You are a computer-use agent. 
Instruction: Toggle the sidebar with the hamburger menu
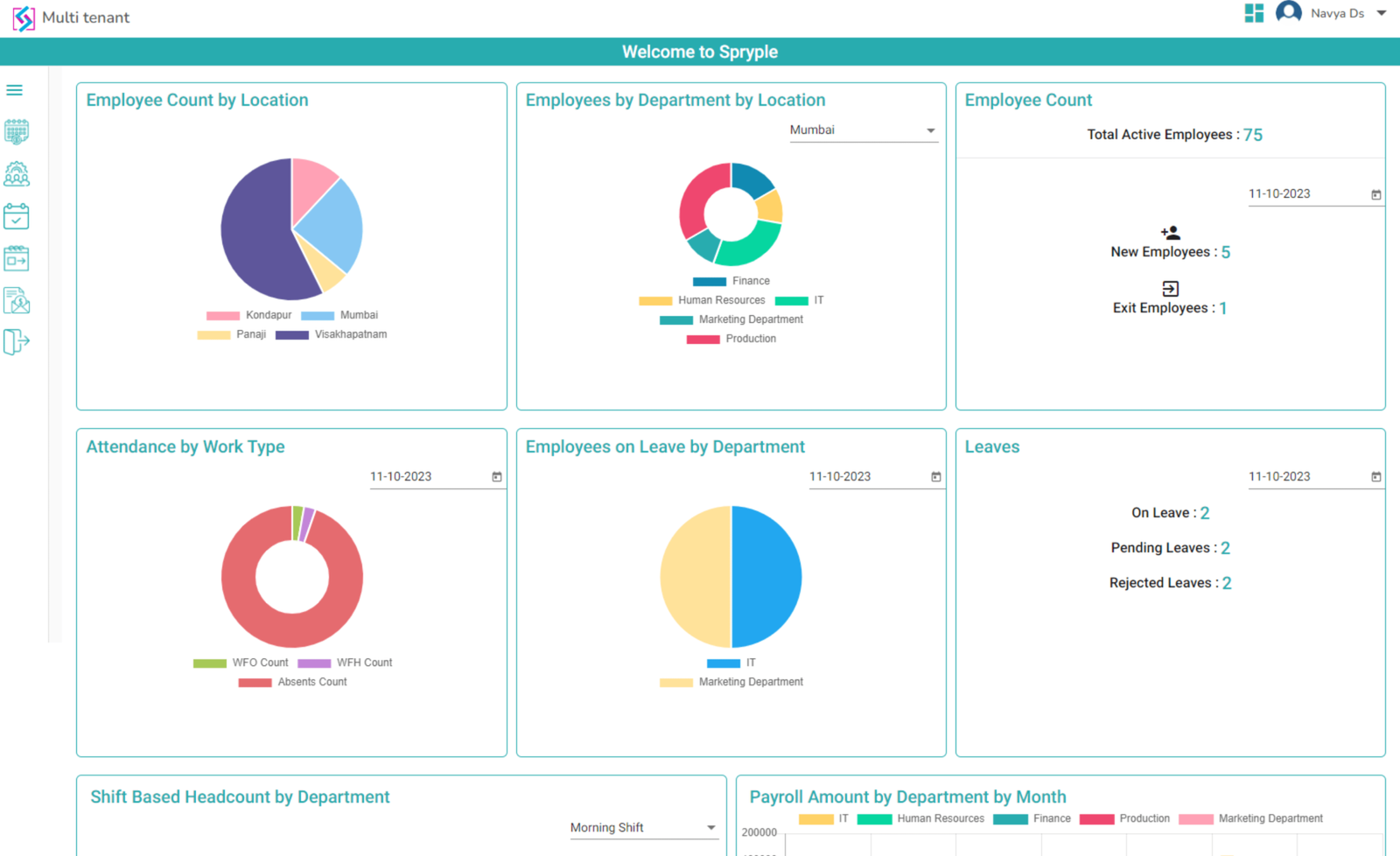coord(14,89)
